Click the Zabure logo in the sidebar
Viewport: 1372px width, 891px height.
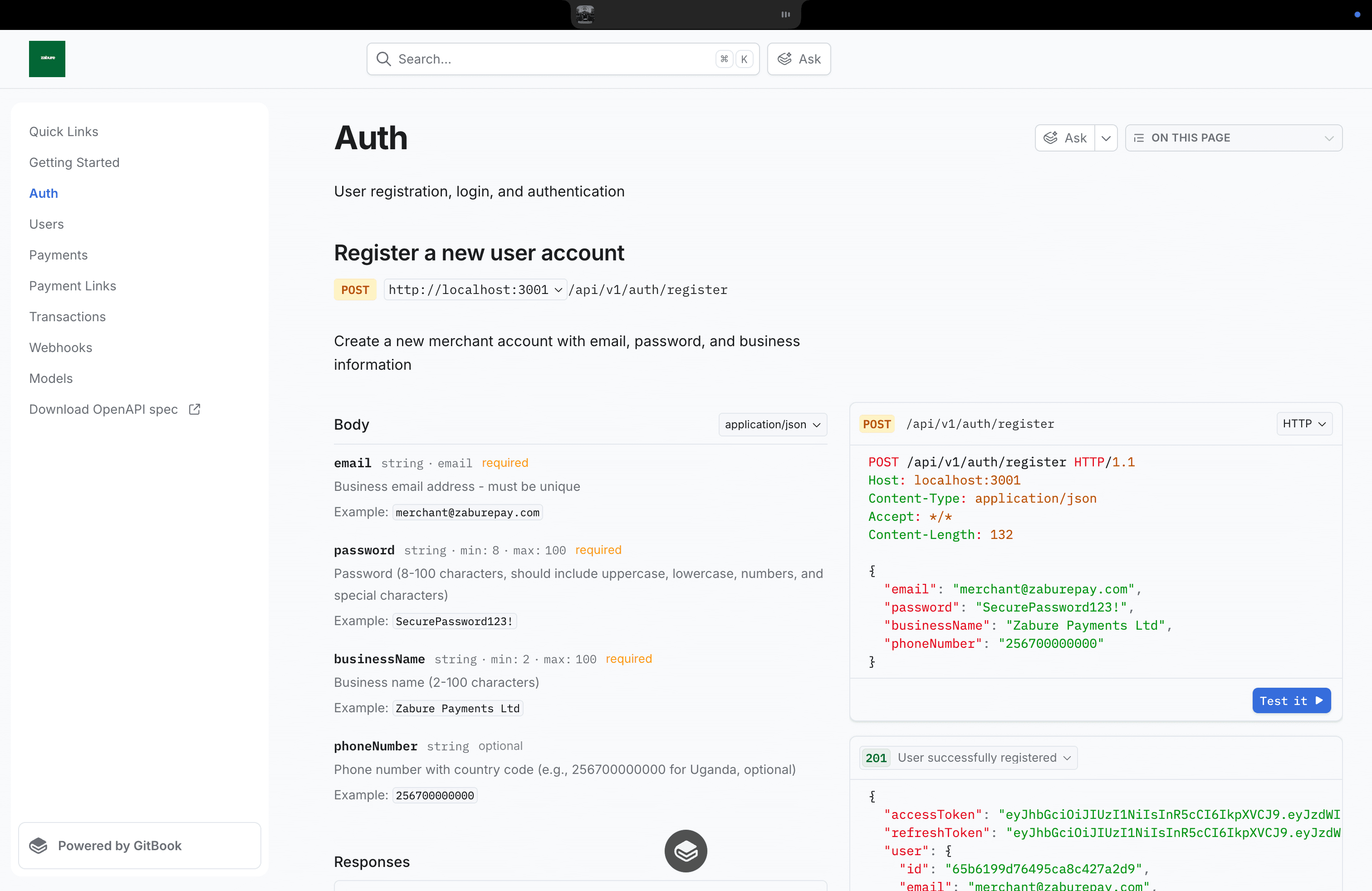pyautogui.click(x=47, y=58)
